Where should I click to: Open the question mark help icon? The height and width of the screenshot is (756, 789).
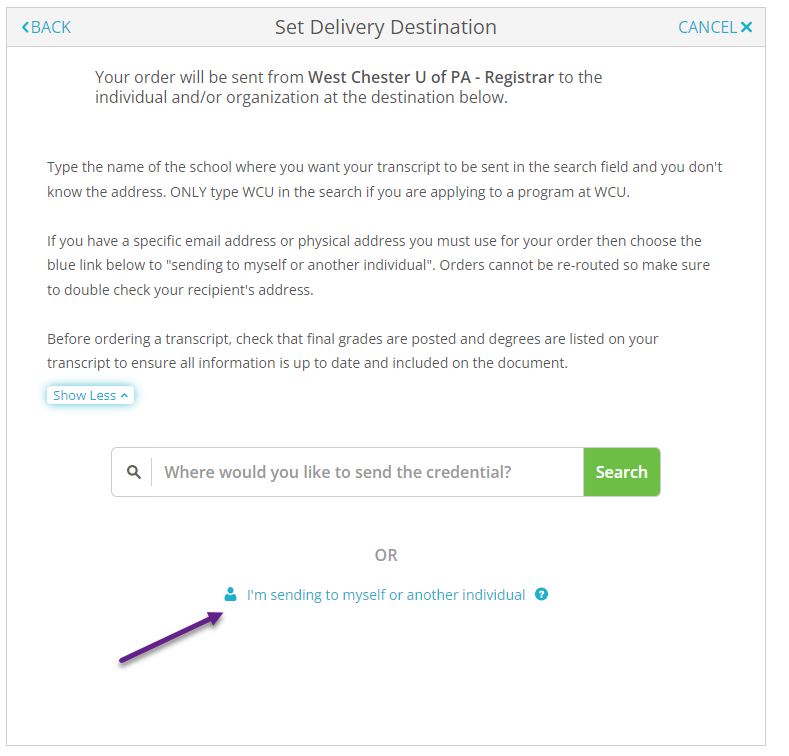point(541,594)
